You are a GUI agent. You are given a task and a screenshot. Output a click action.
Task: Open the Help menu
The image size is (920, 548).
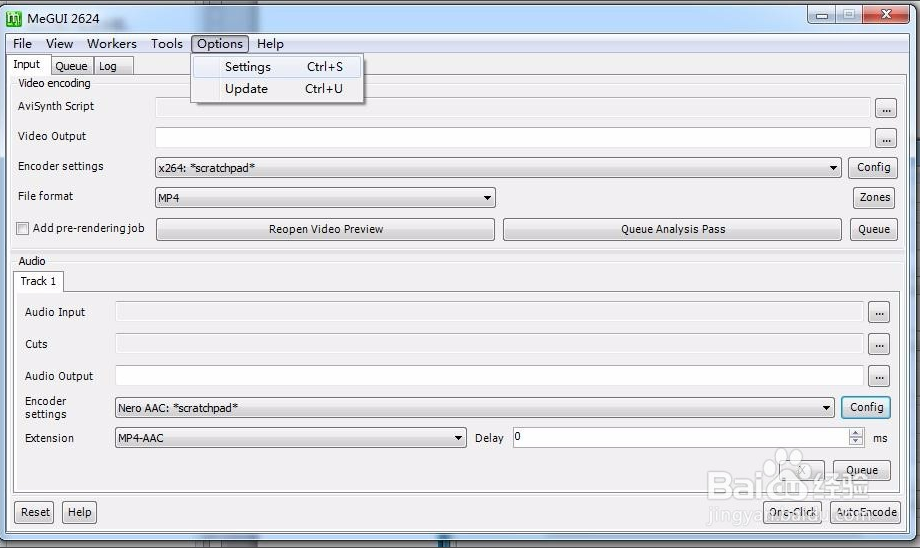click(x=270, y=44)
